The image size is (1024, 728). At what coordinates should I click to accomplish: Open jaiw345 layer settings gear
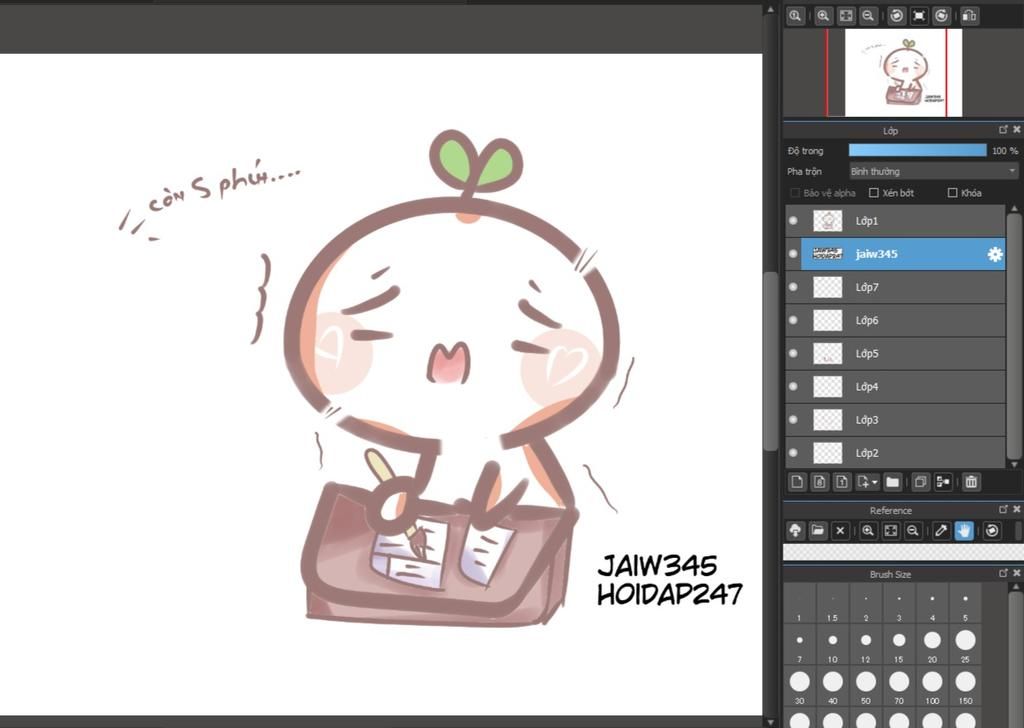[x=995, y=254]
